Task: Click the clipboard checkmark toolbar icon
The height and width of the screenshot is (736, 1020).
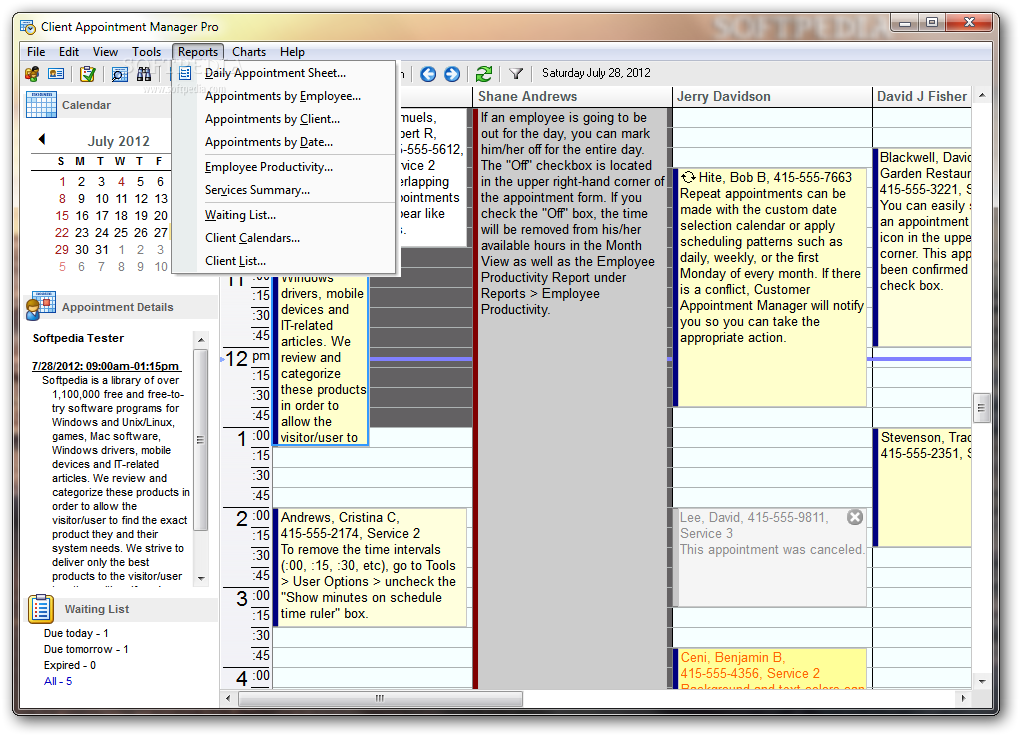Action: 88,74
